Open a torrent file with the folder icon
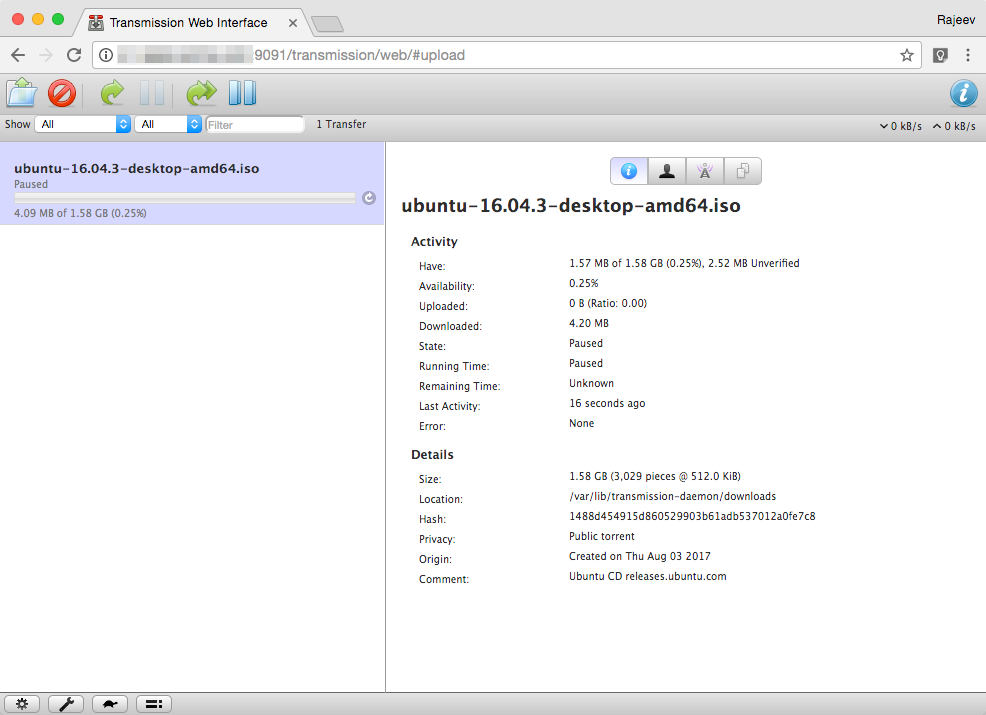This screenshot has width=986, height=715. click(22, 93)
